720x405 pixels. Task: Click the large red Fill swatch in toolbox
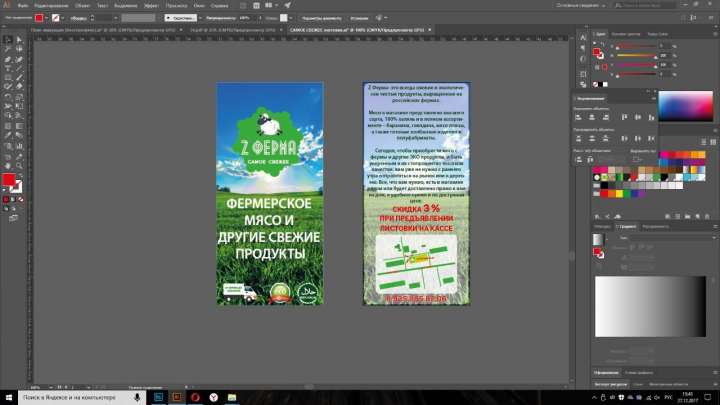click(9, 180)
